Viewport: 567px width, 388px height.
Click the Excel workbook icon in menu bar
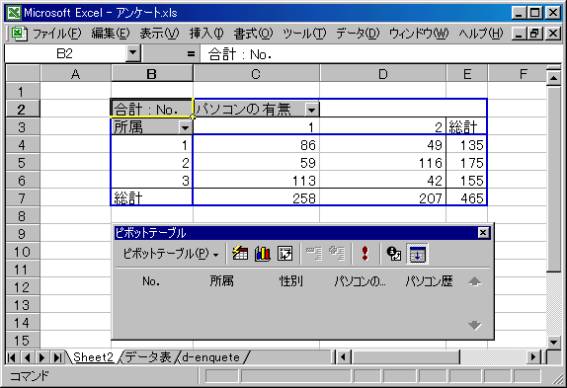[x=17, y=34]
